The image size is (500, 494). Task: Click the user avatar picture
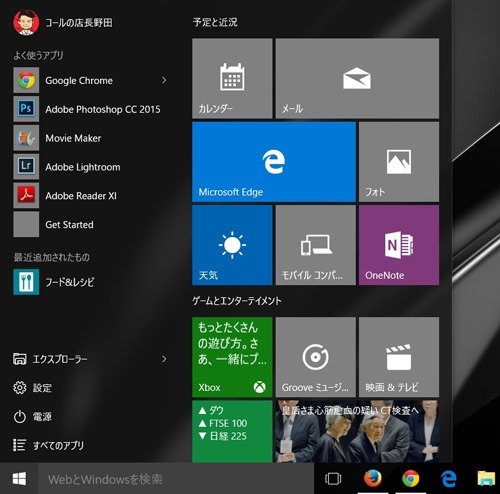tap(26, 22)
